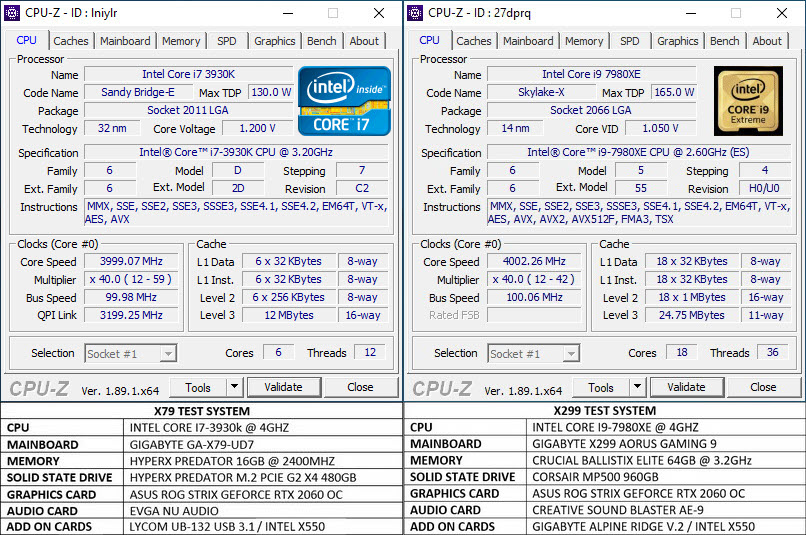Click the QPI Link value 3199.25 MHz
Screen dimensions: 806x535
[x=131, y=315]
